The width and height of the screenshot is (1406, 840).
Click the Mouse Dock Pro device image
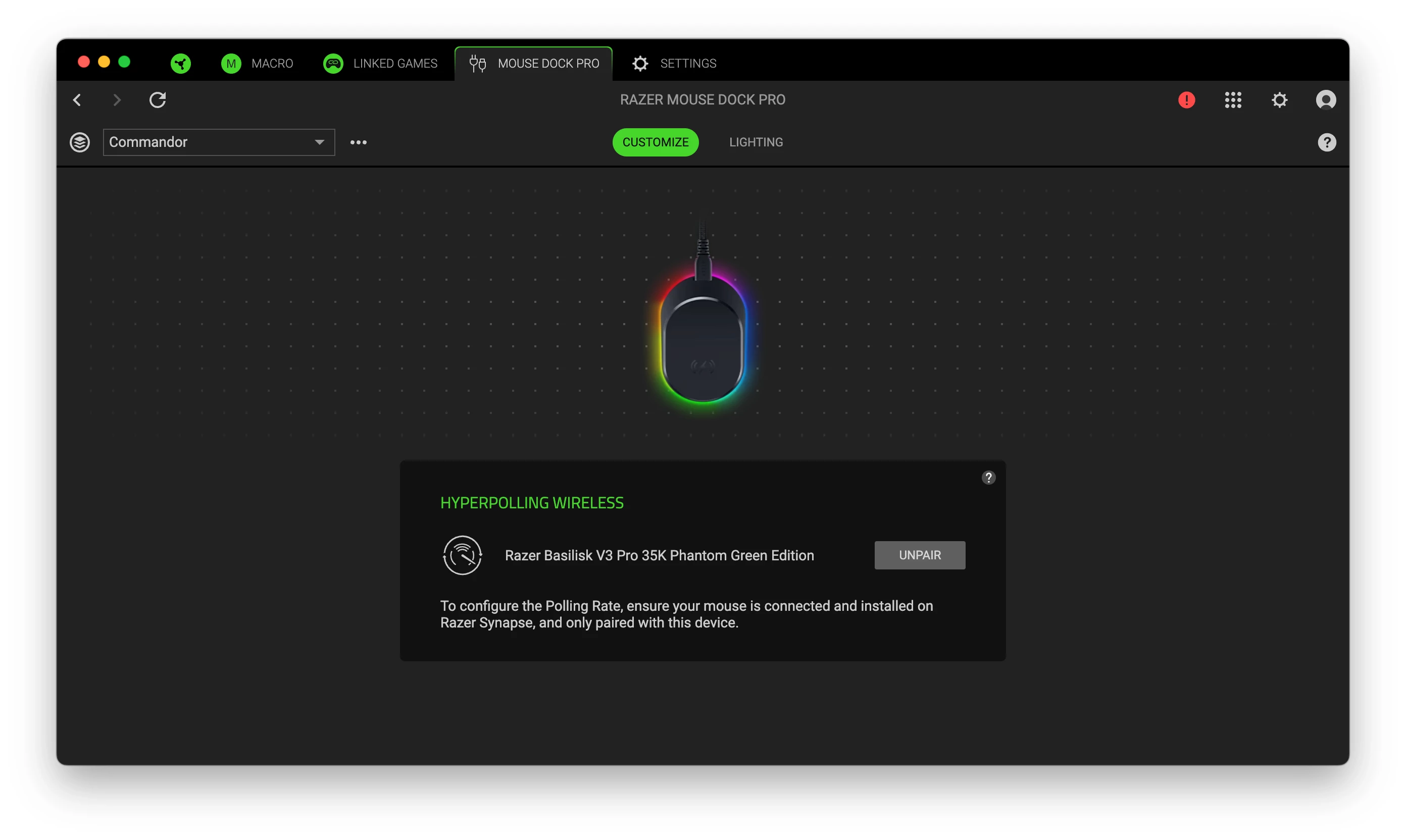(702, 340)
